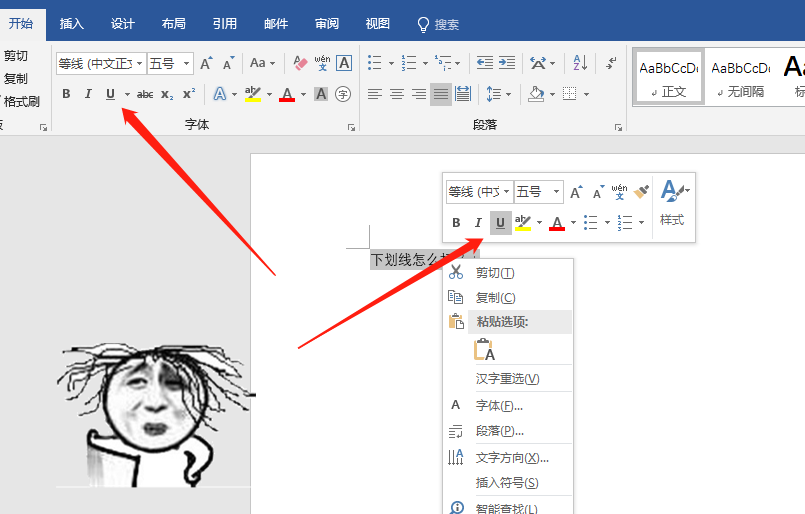
Task: Open Change Case Aa dropdown
Action: [x=262, y=64]
